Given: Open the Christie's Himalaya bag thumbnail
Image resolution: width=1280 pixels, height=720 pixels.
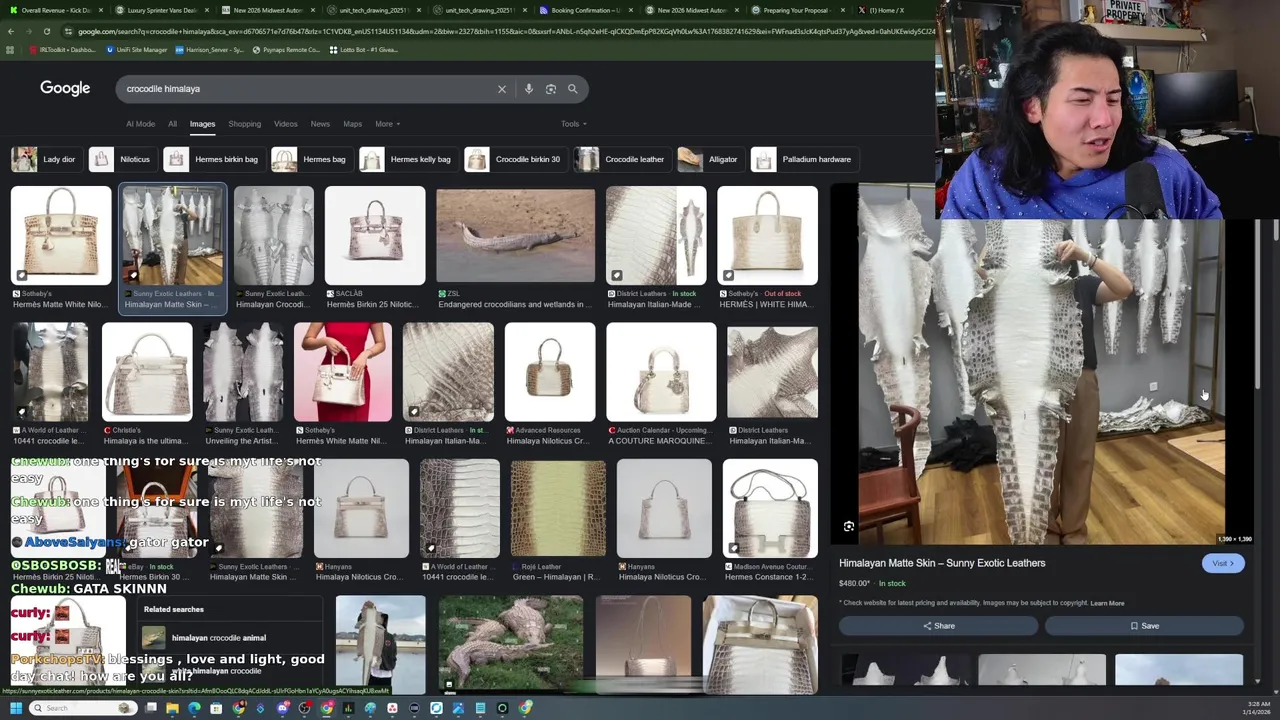Looking at the screenshot, I should (x=147, y=371).
